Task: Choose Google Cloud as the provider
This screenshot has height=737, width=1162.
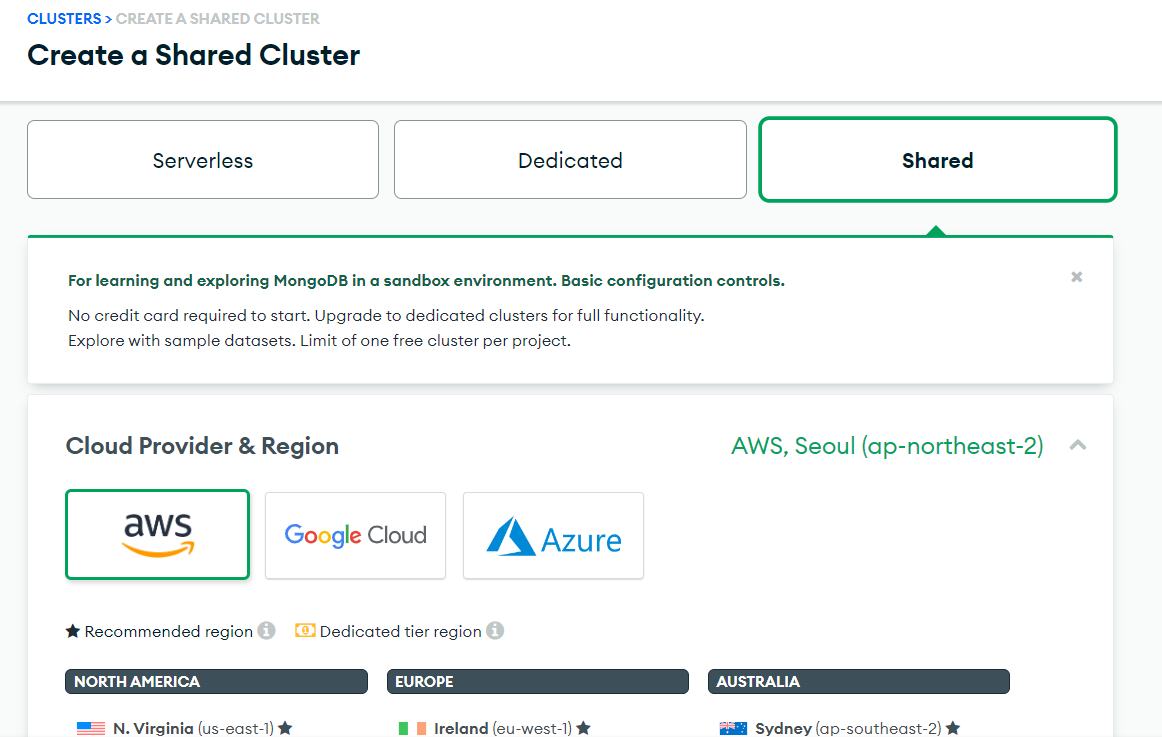Action: click(x=356, y=536)
